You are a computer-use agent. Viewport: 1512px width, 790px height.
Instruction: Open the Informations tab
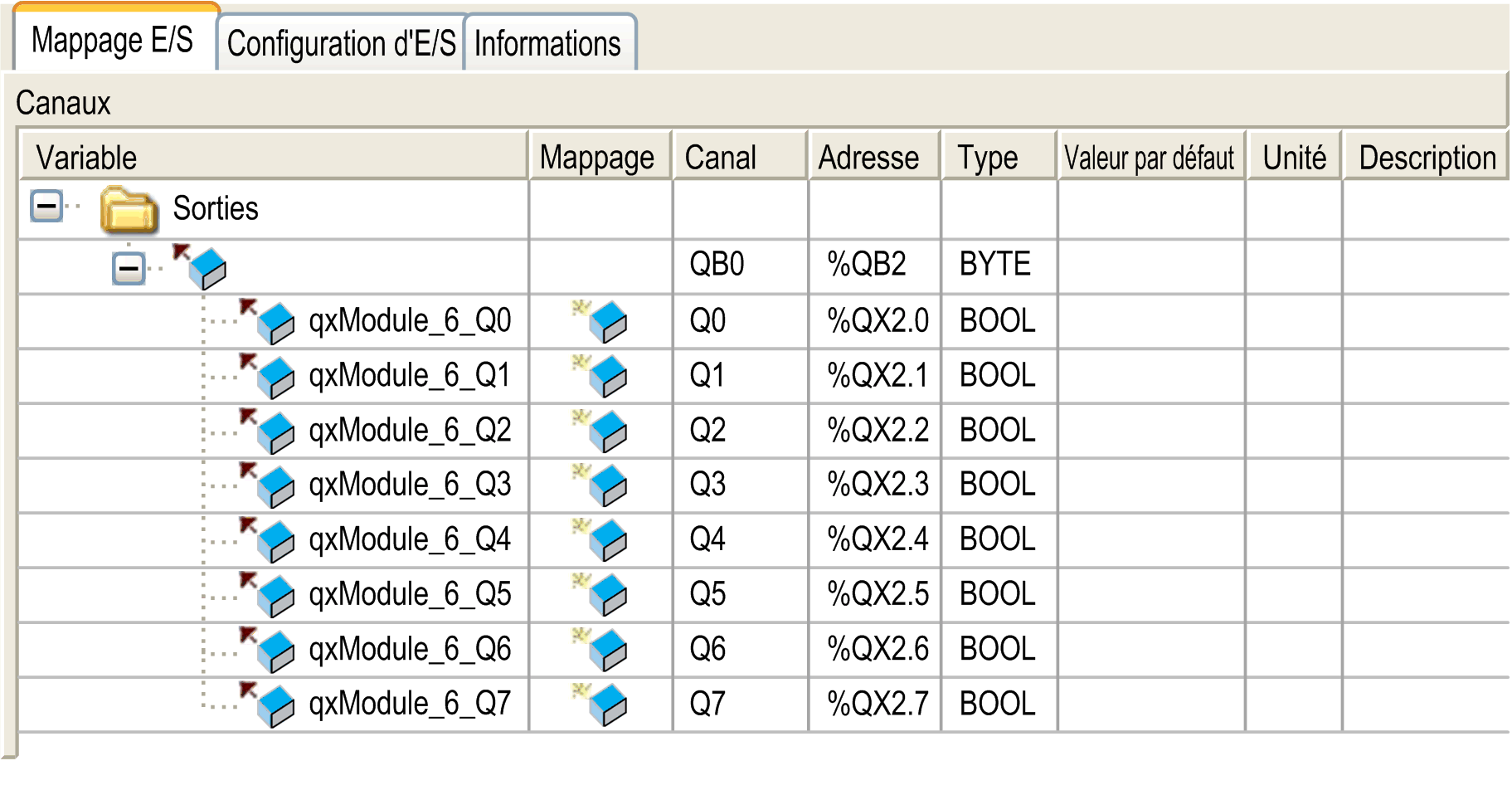pos(547,43)
